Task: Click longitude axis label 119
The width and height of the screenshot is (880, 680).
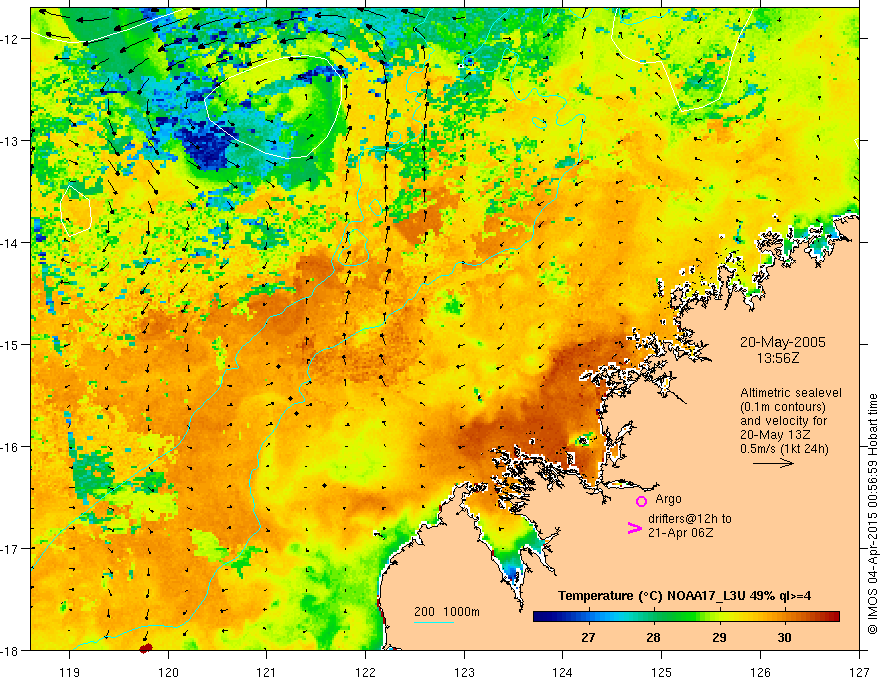Action: tap(70, 672)
